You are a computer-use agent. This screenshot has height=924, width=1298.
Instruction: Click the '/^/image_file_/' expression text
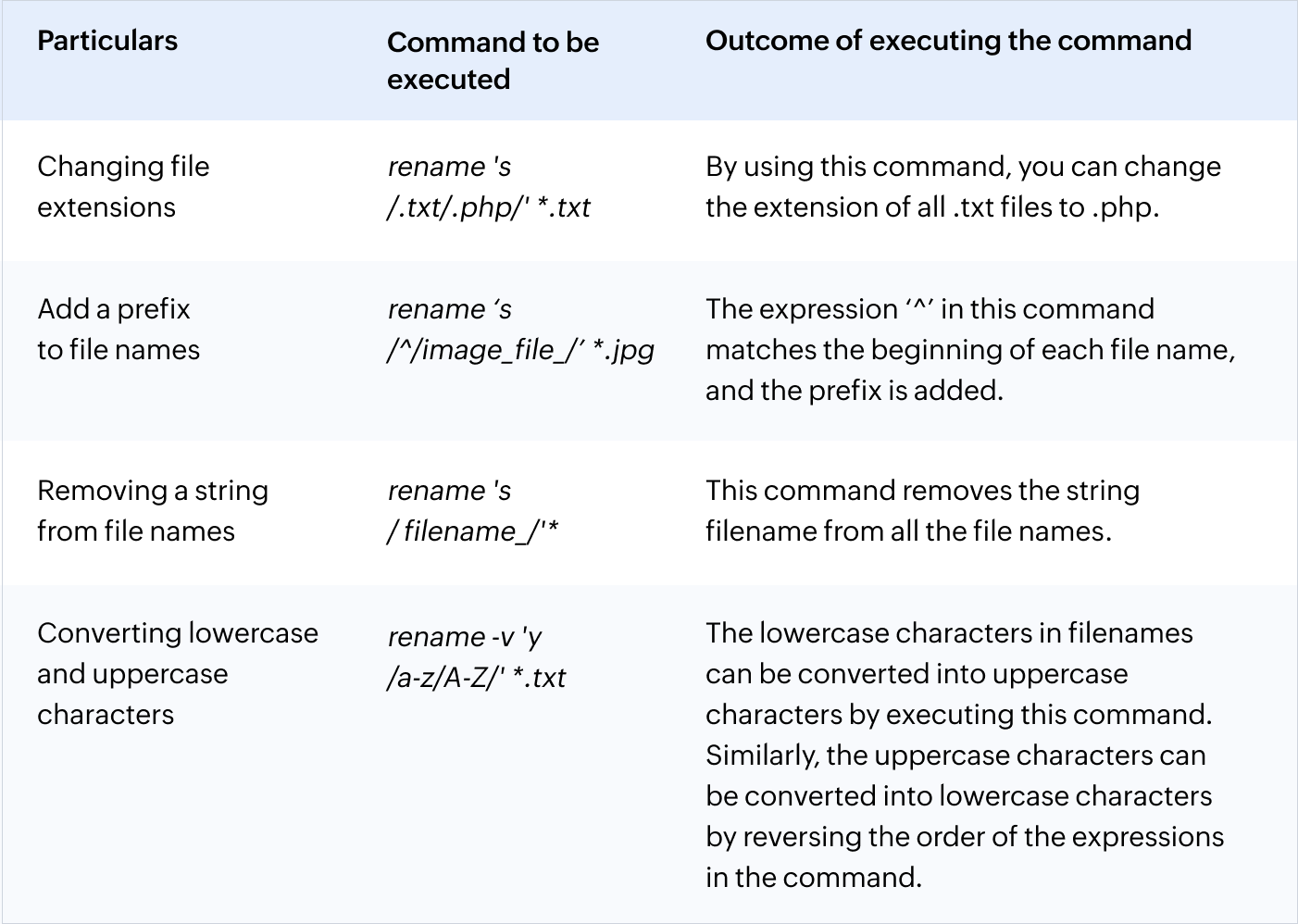(x=485, y=350)
